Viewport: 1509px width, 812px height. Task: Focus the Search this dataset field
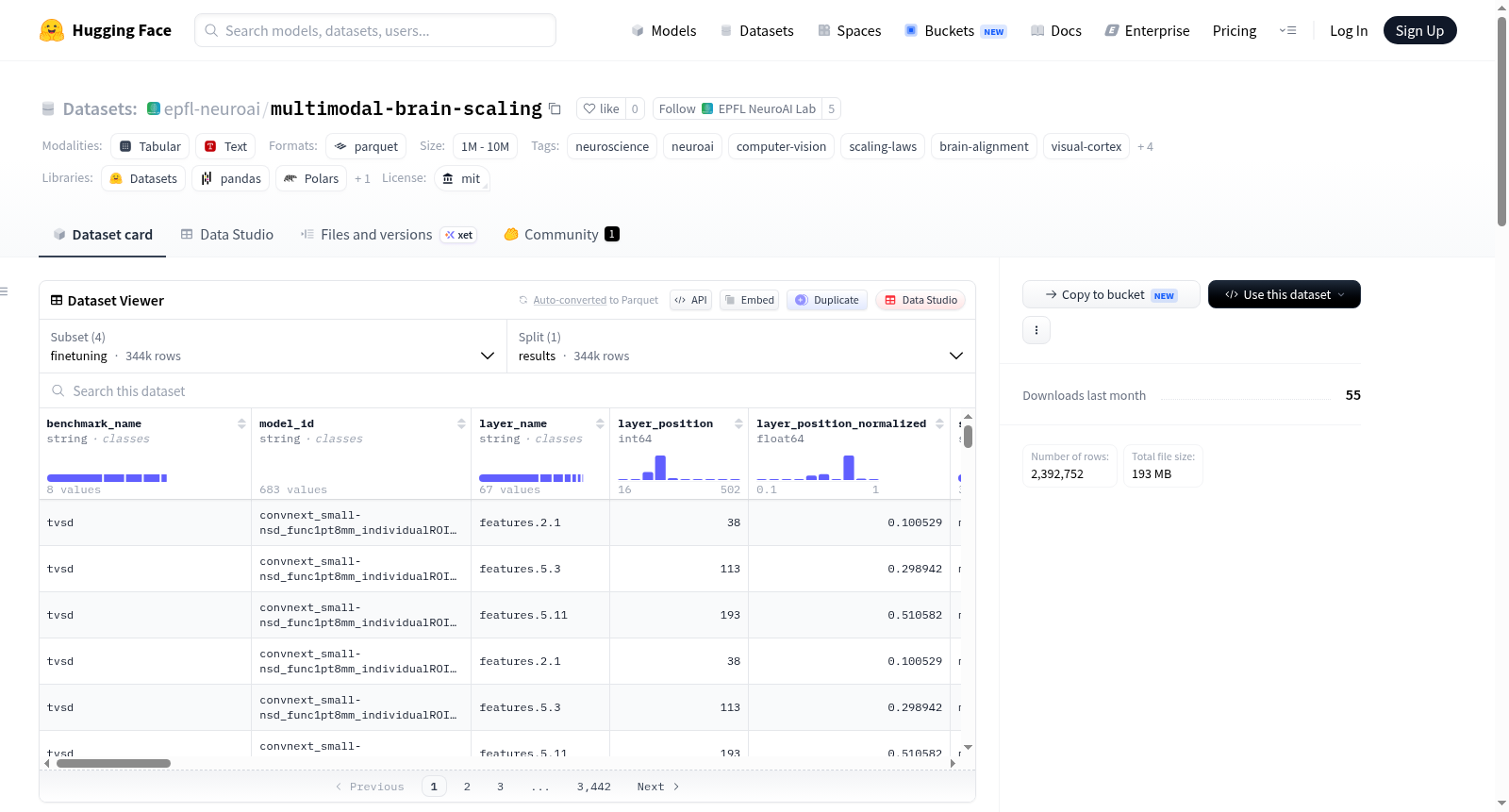507,390
